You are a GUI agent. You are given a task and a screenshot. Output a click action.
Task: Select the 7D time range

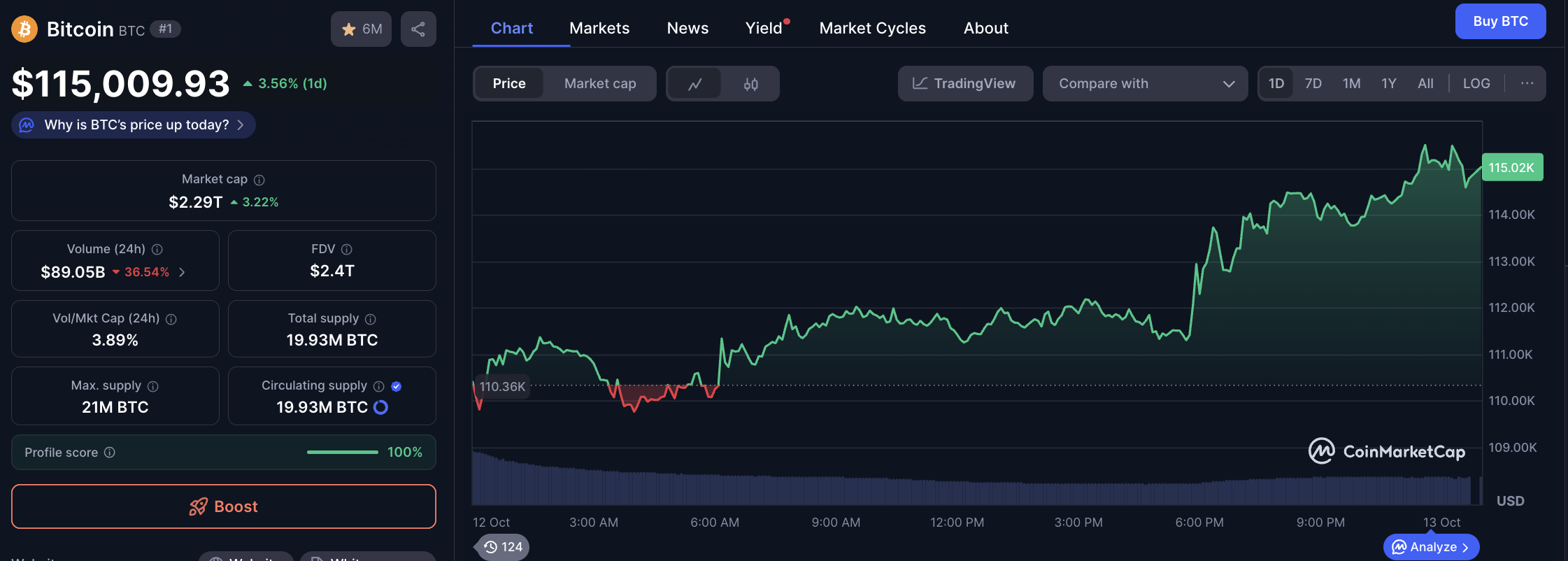pyautogui.click(x=1313, y=83)
